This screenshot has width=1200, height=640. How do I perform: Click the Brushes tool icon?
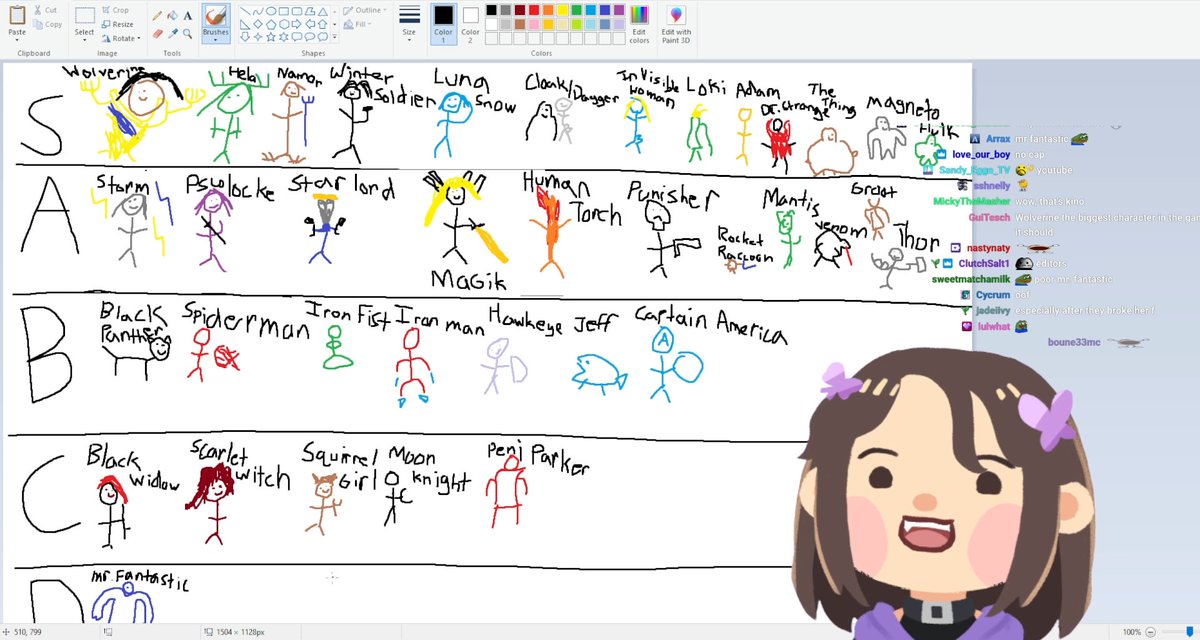tap(215, 16)
